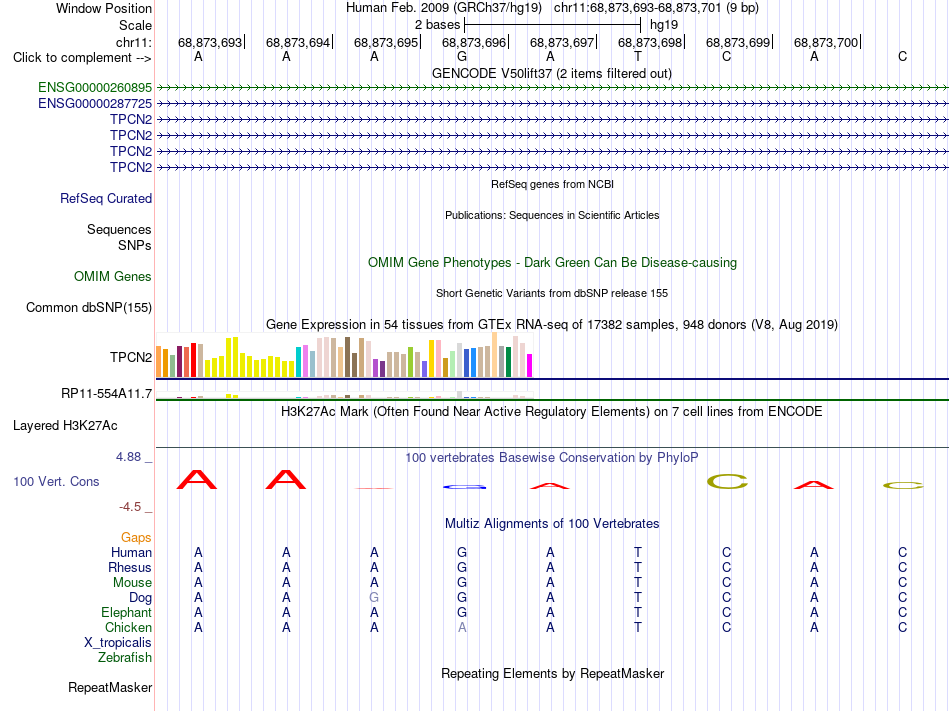Select the Elephant species label

point(126,612)
